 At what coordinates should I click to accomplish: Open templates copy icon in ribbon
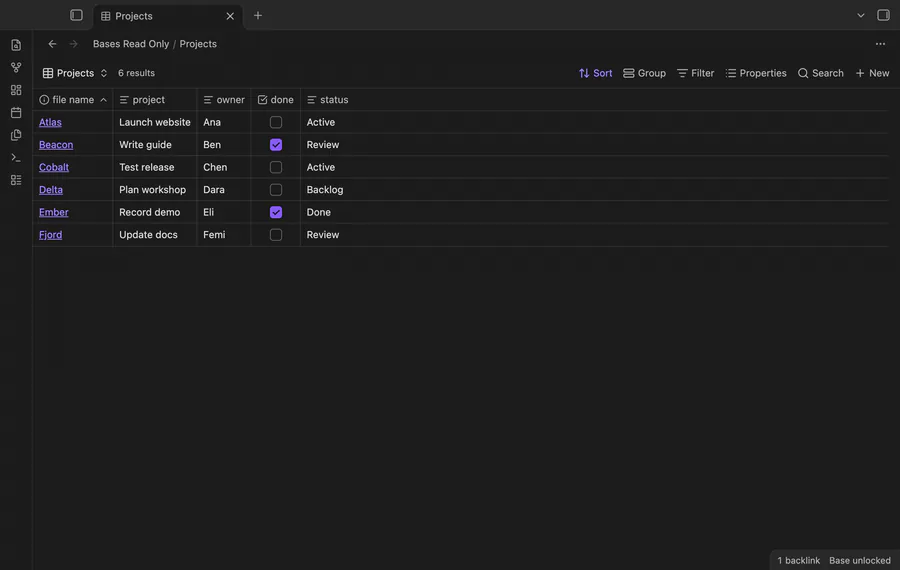16,135
